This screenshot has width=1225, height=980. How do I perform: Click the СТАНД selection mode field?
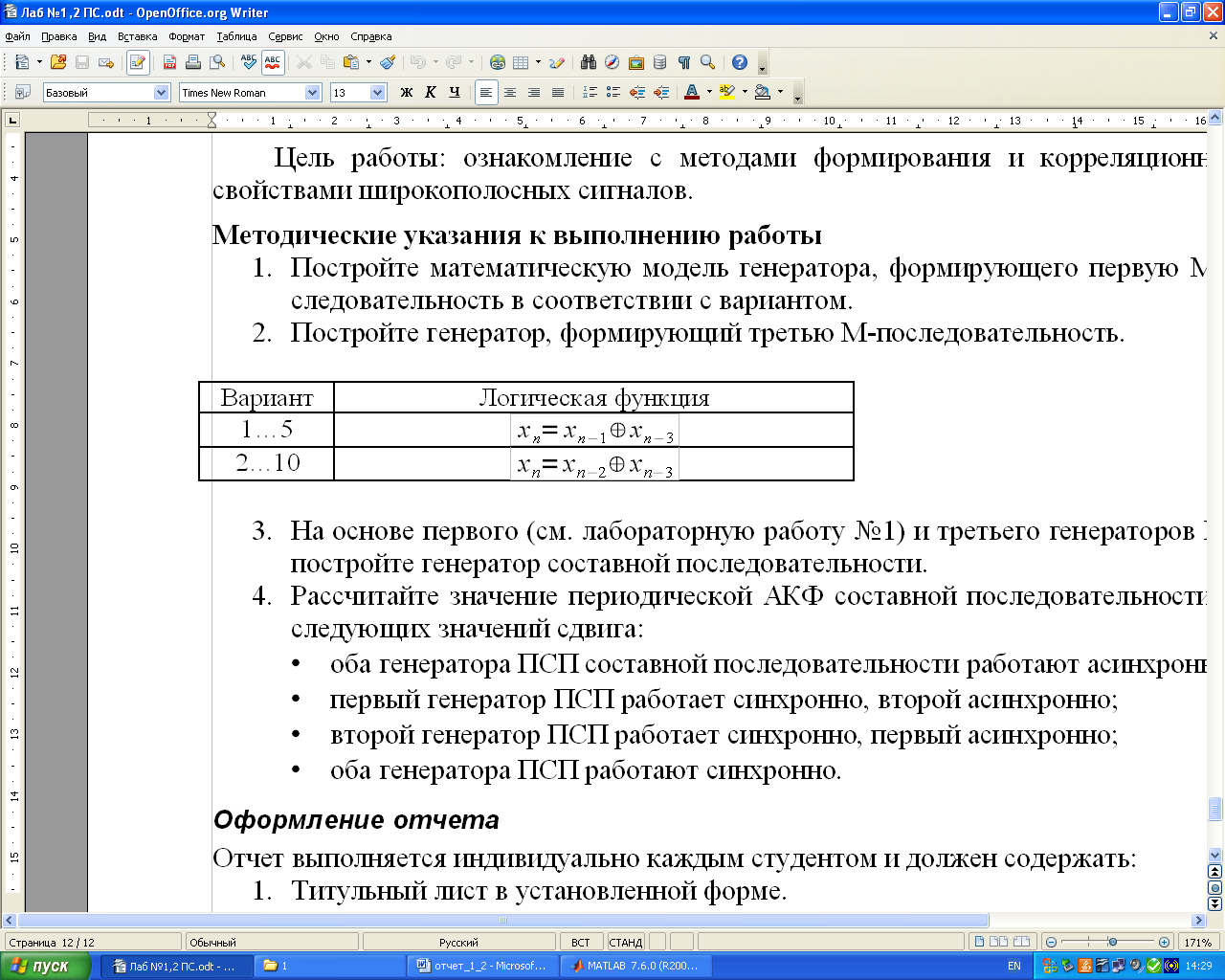(x=626, y=942)
